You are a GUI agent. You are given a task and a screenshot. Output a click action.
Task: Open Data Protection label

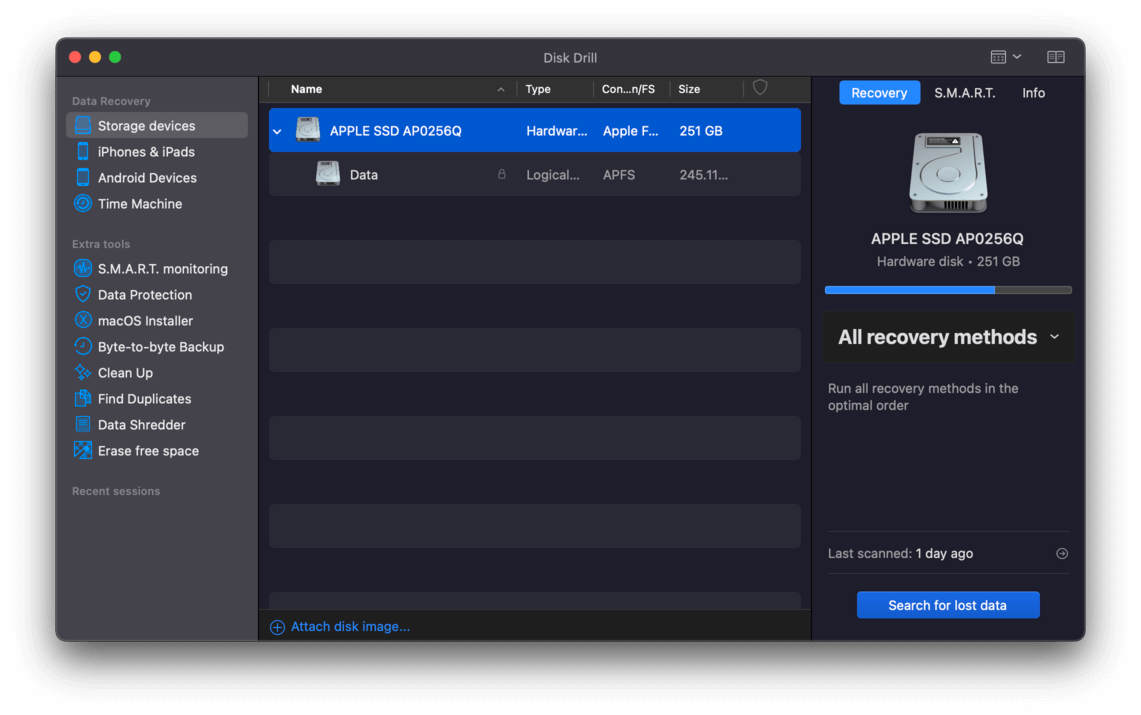coord(145,295)
